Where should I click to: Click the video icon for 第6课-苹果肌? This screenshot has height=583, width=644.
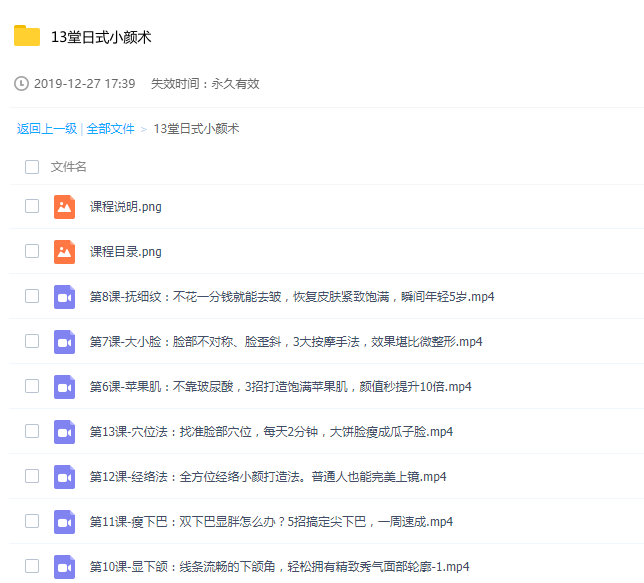point(64,387)
